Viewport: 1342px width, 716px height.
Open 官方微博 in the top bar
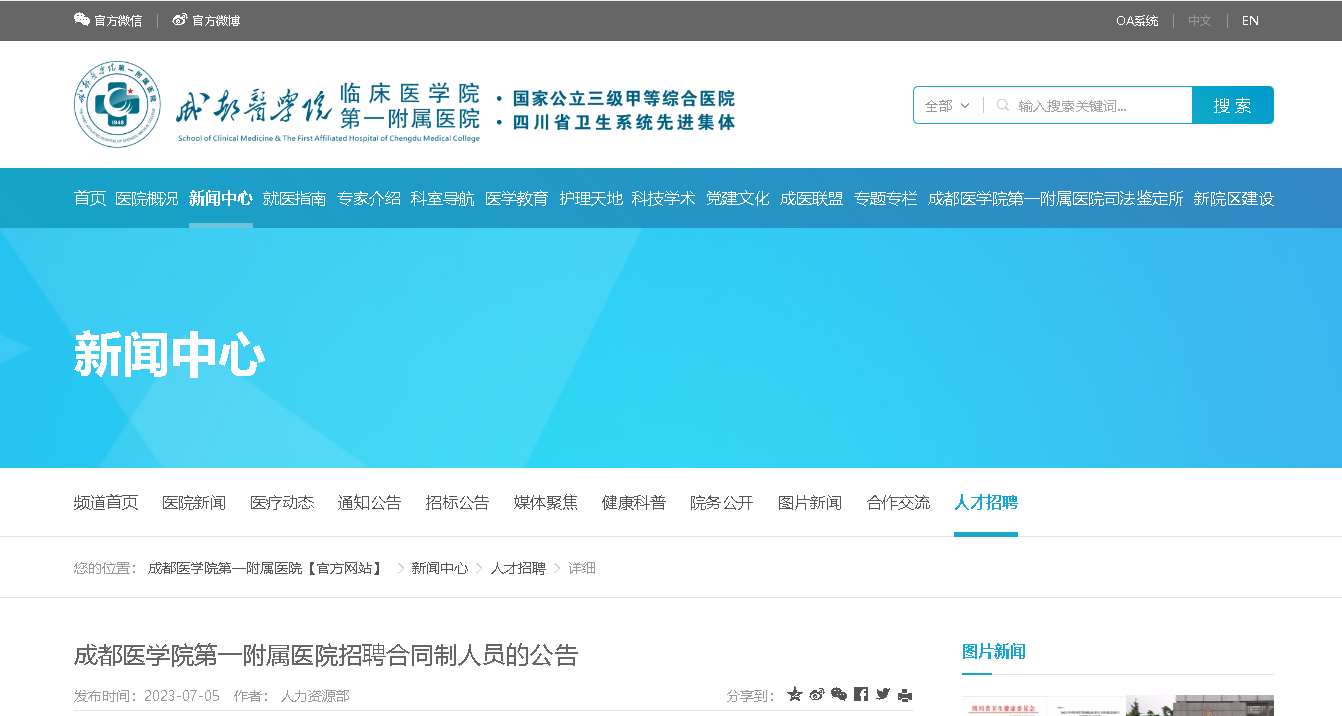pyautogui.click(x=206, y=20)
